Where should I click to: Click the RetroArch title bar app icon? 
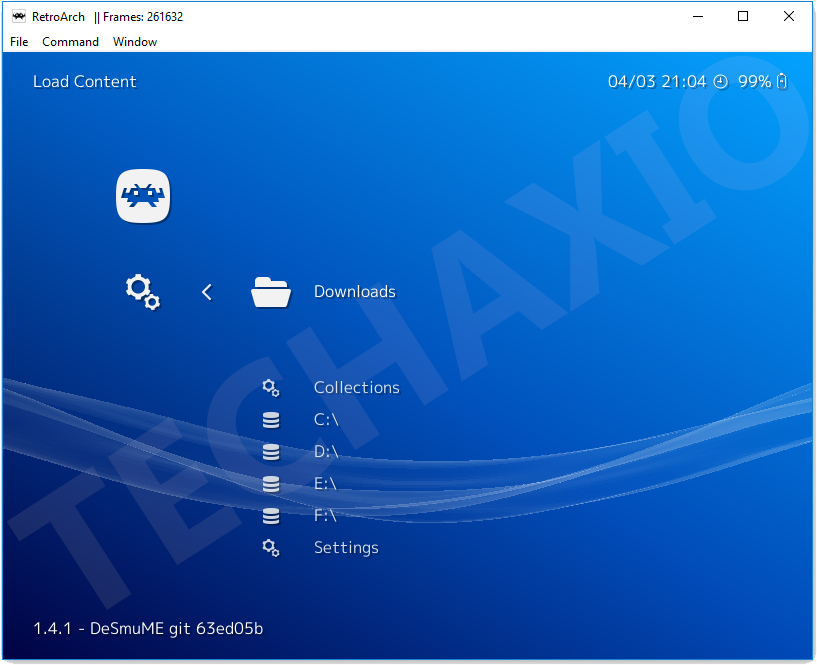[x=19, y=17]
